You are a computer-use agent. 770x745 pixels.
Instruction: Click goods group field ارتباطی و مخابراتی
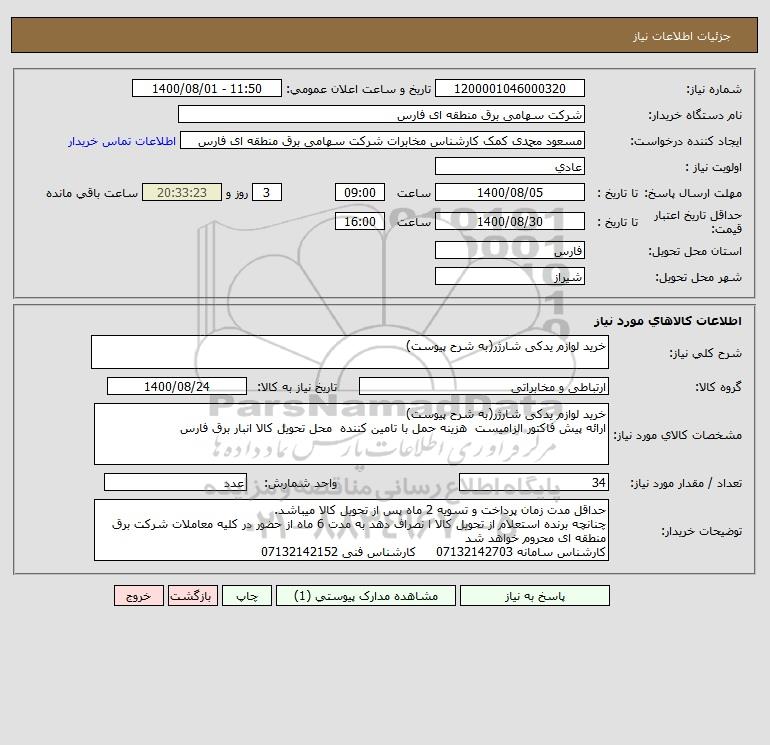coord(484,386)
